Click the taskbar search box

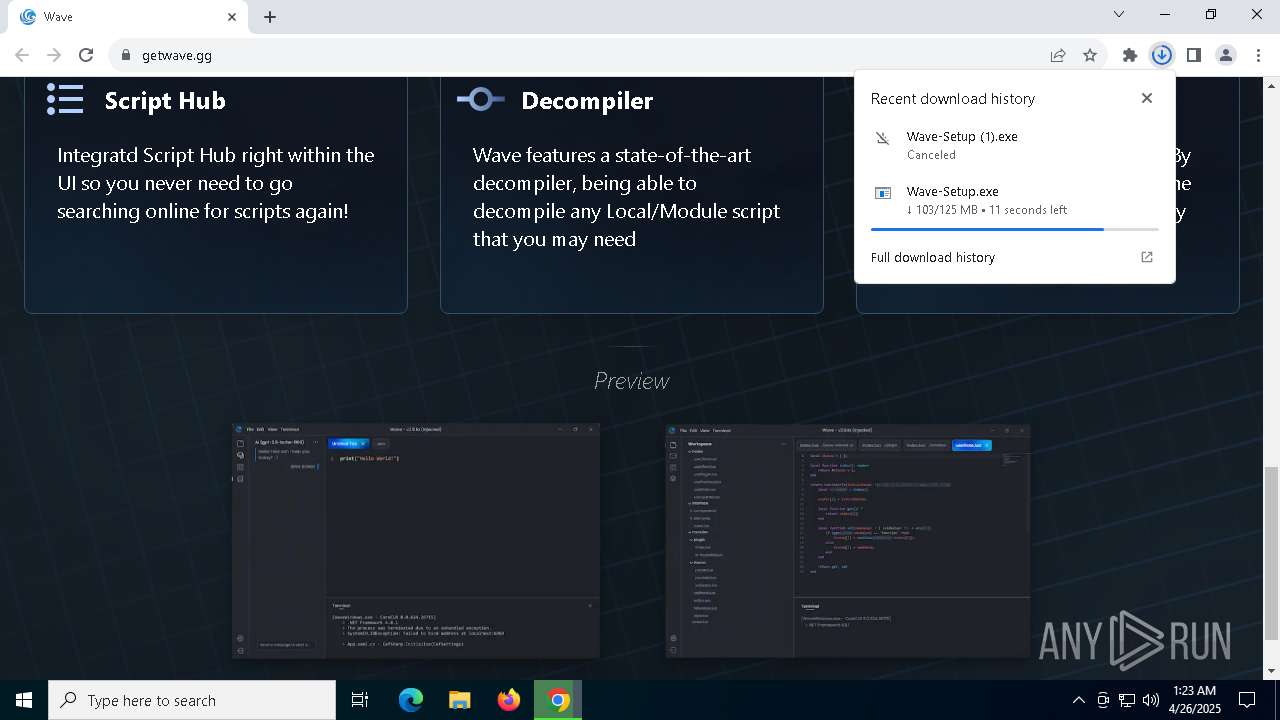(x=192, y=700)
